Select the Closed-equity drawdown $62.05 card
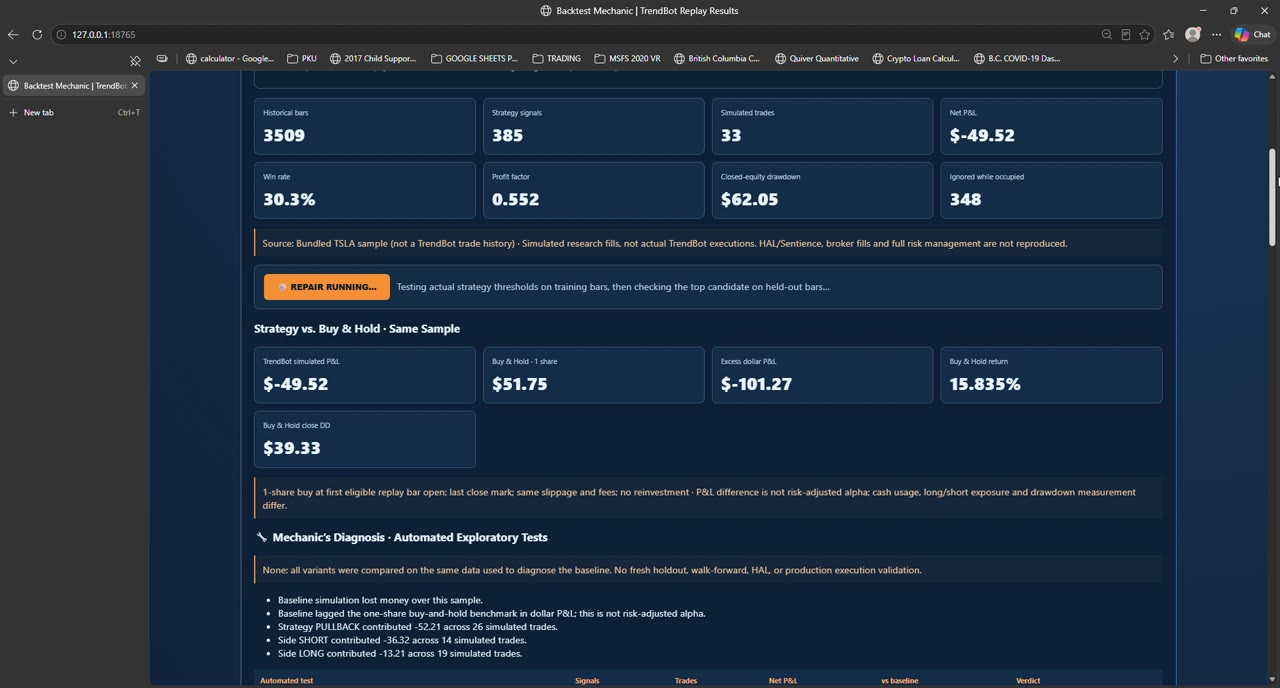 (x=822, y=190)
